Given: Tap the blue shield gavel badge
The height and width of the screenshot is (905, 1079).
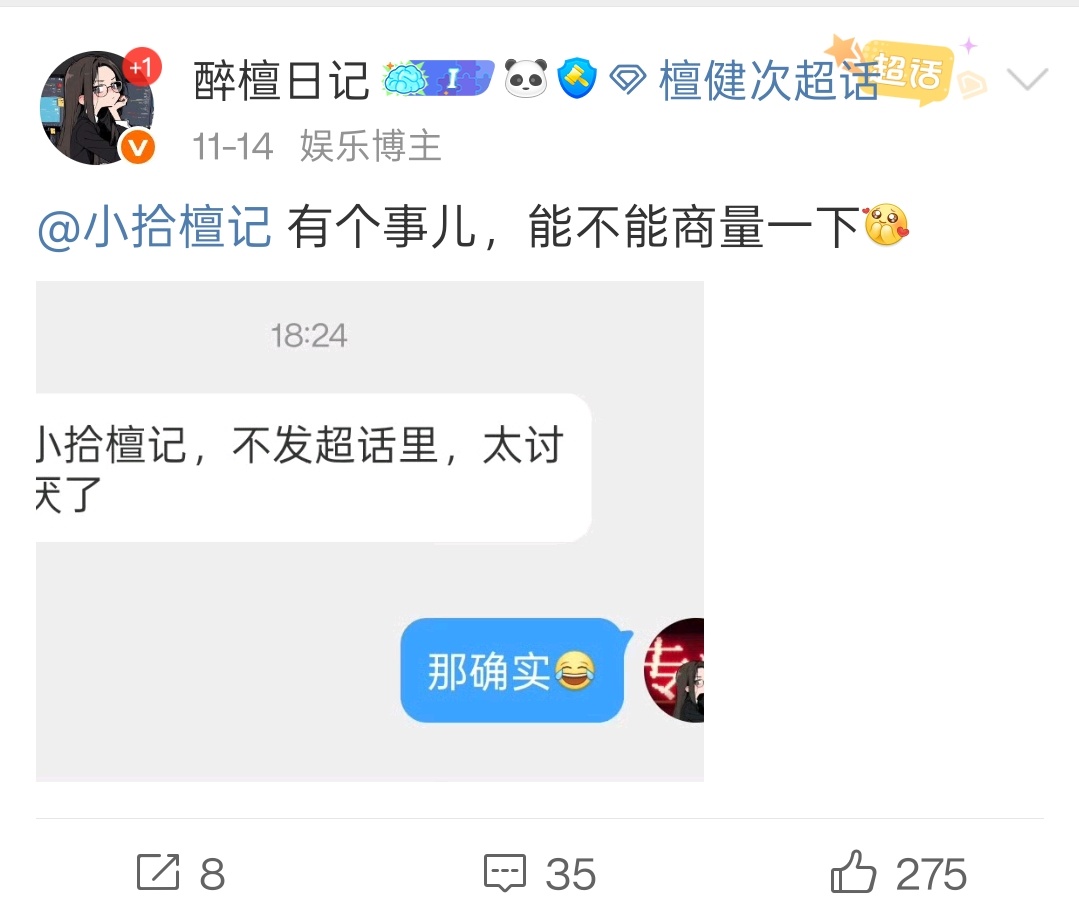Looking at the screenshot, I should click(x=577, y=78).
